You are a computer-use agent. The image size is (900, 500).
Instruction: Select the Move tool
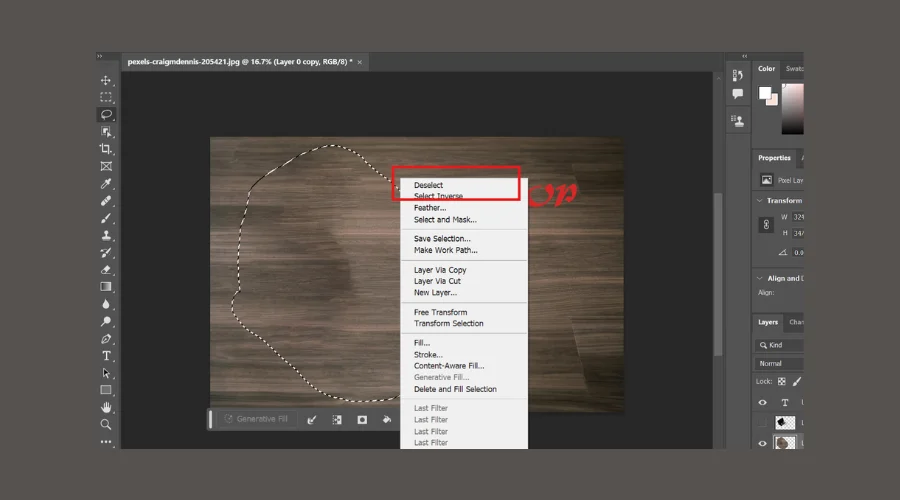click(106, 80)
